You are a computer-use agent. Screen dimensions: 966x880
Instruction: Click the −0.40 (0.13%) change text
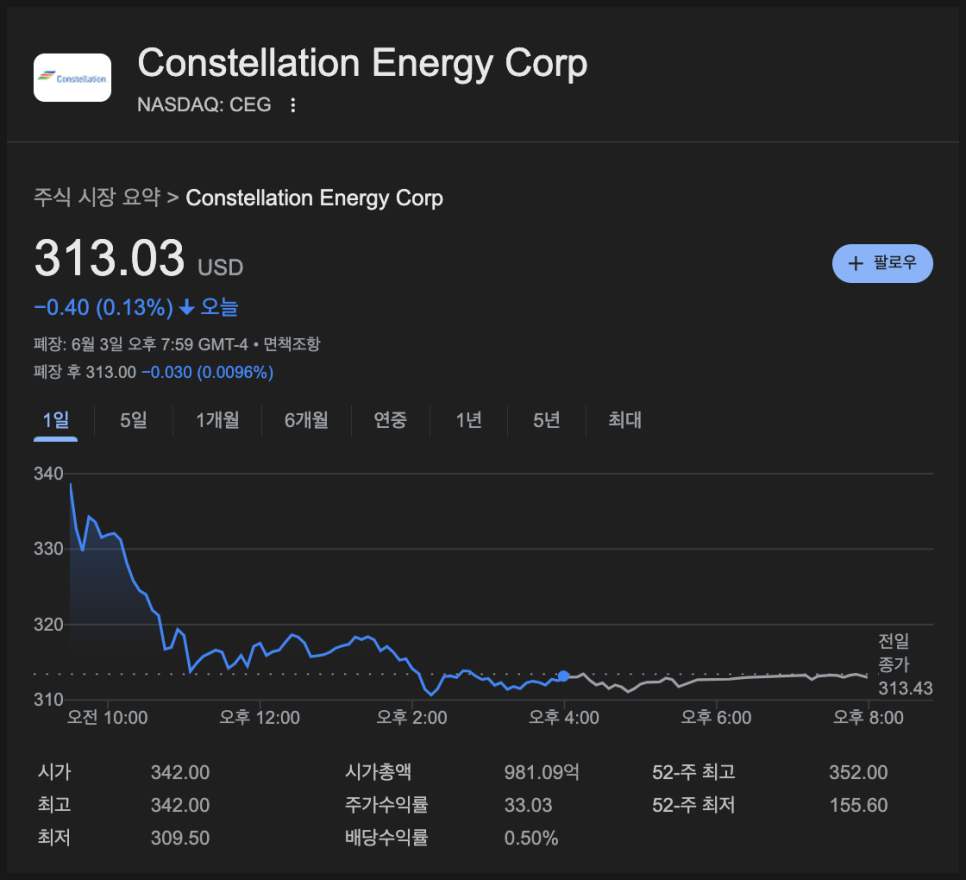pos(104,307)
